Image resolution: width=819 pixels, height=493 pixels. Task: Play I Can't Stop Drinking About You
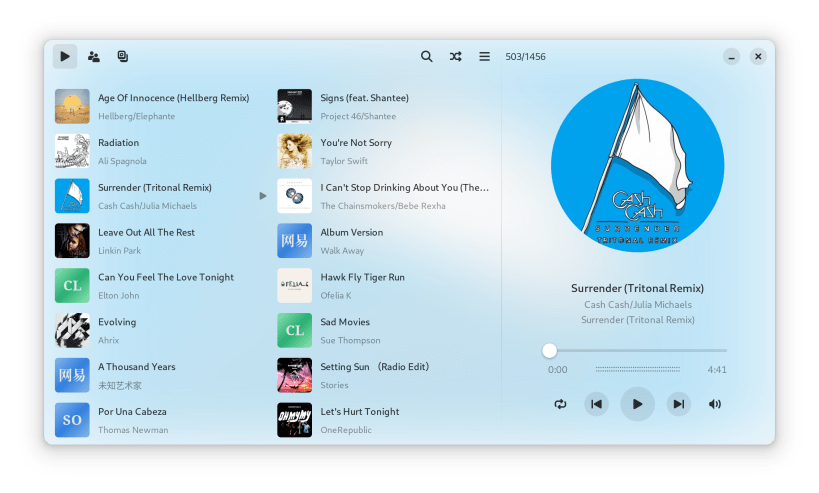coord(383,196)
